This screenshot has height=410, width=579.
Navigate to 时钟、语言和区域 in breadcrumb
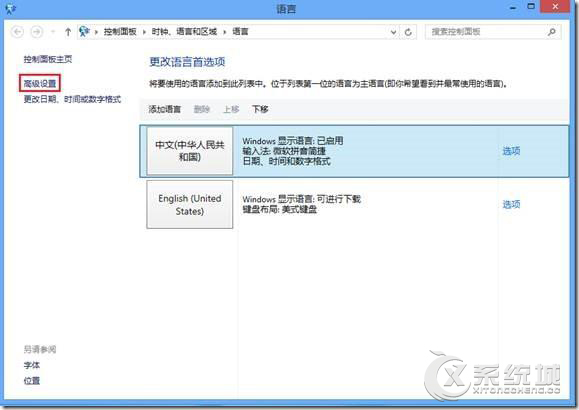point(184,32)
